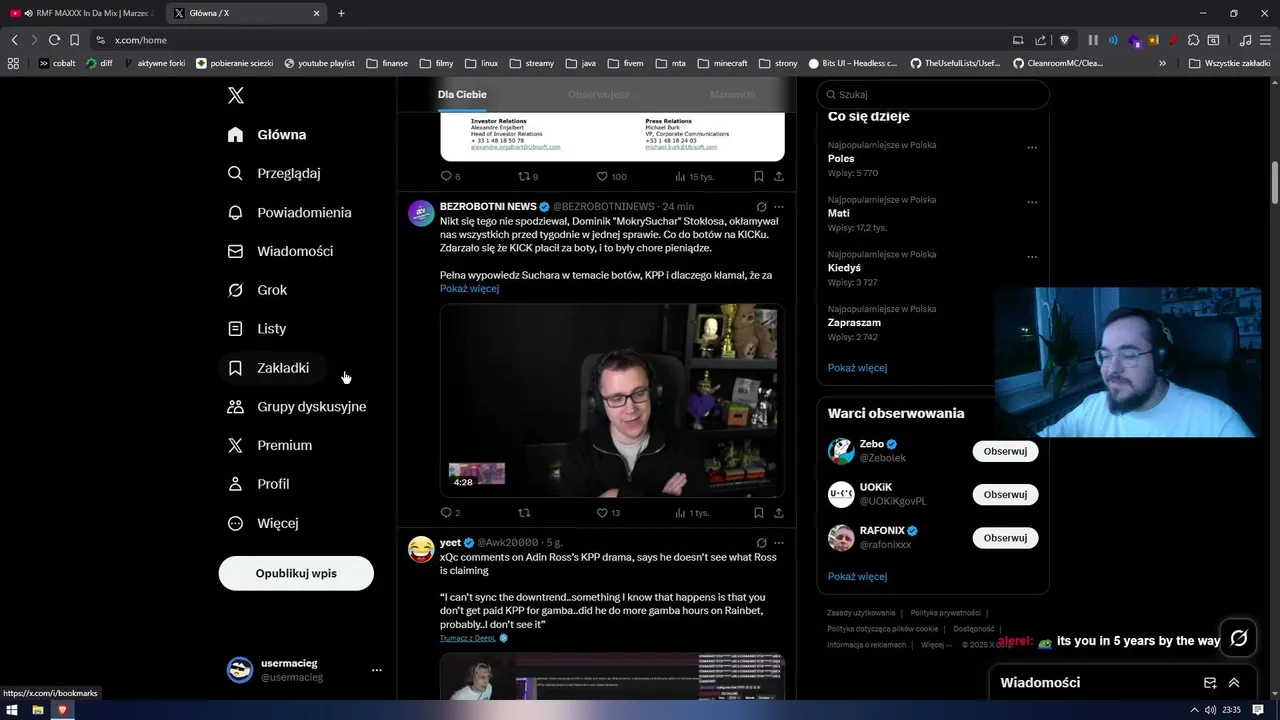Follow Zebo account

point(1005,451)
